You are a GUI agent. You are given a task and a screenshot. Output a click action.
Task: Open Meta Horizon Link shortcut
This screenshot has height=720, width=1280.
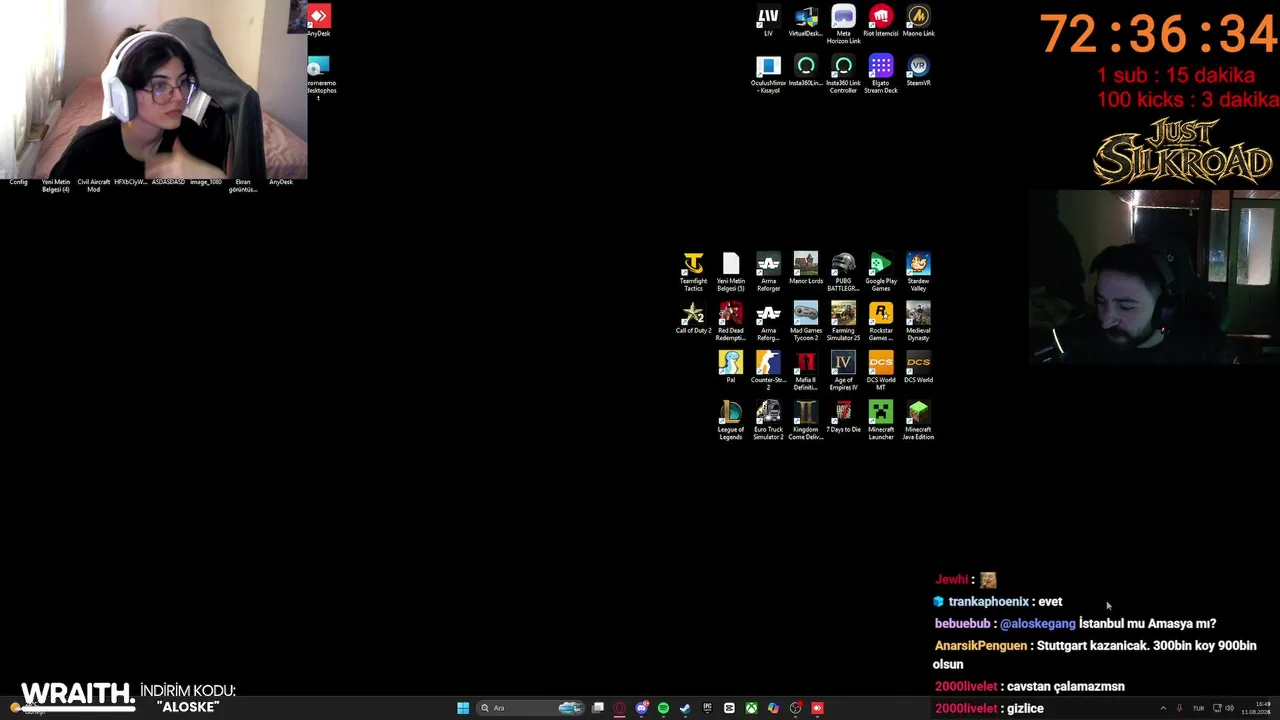coord(843,25)
